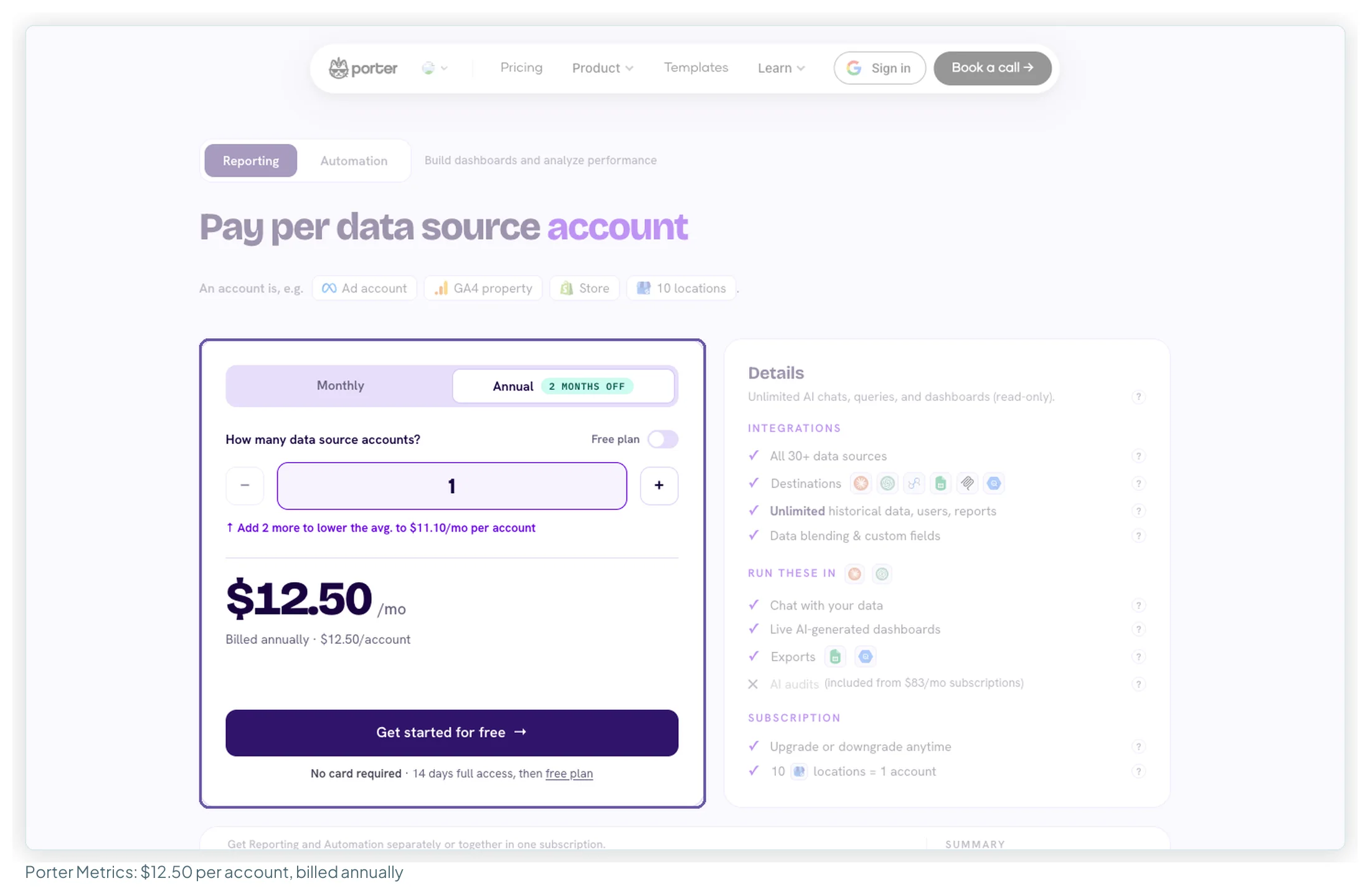Click the Claude icon in Destinations
The image size is (1370, 896).
(861, 483)
